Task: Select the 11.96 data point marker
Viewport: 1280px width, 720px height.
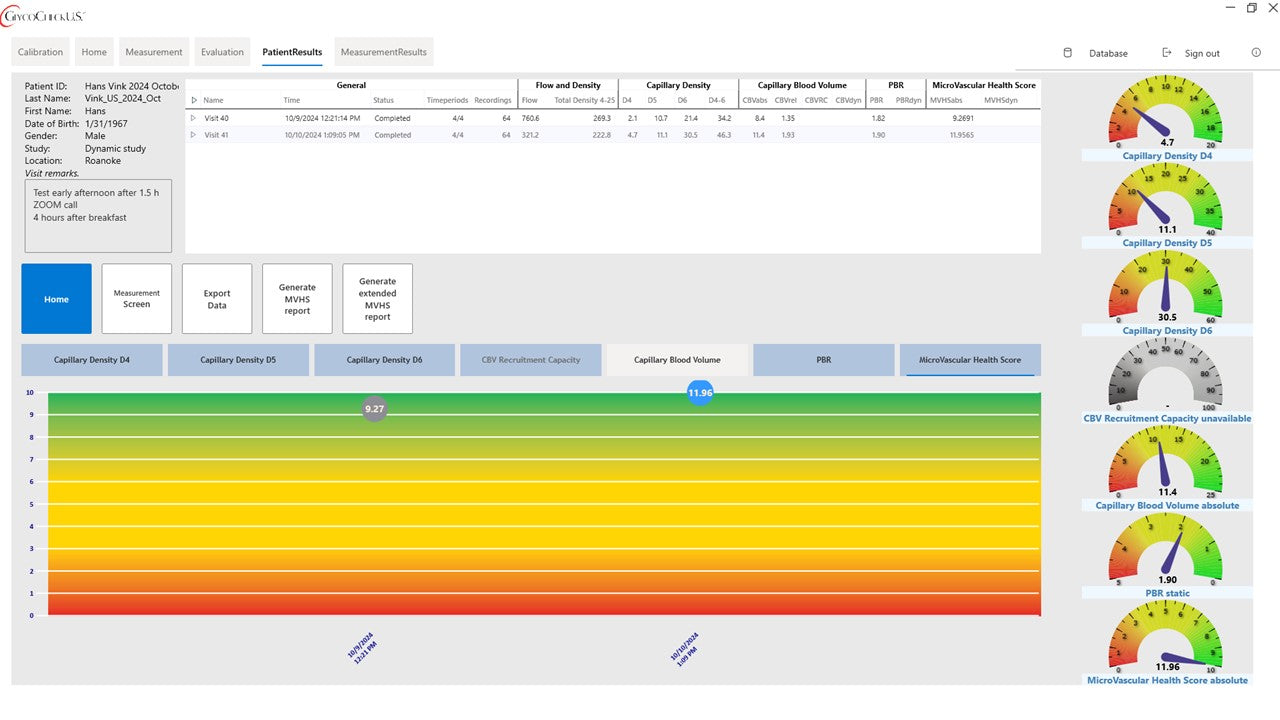Action: (x=700, y=393)
